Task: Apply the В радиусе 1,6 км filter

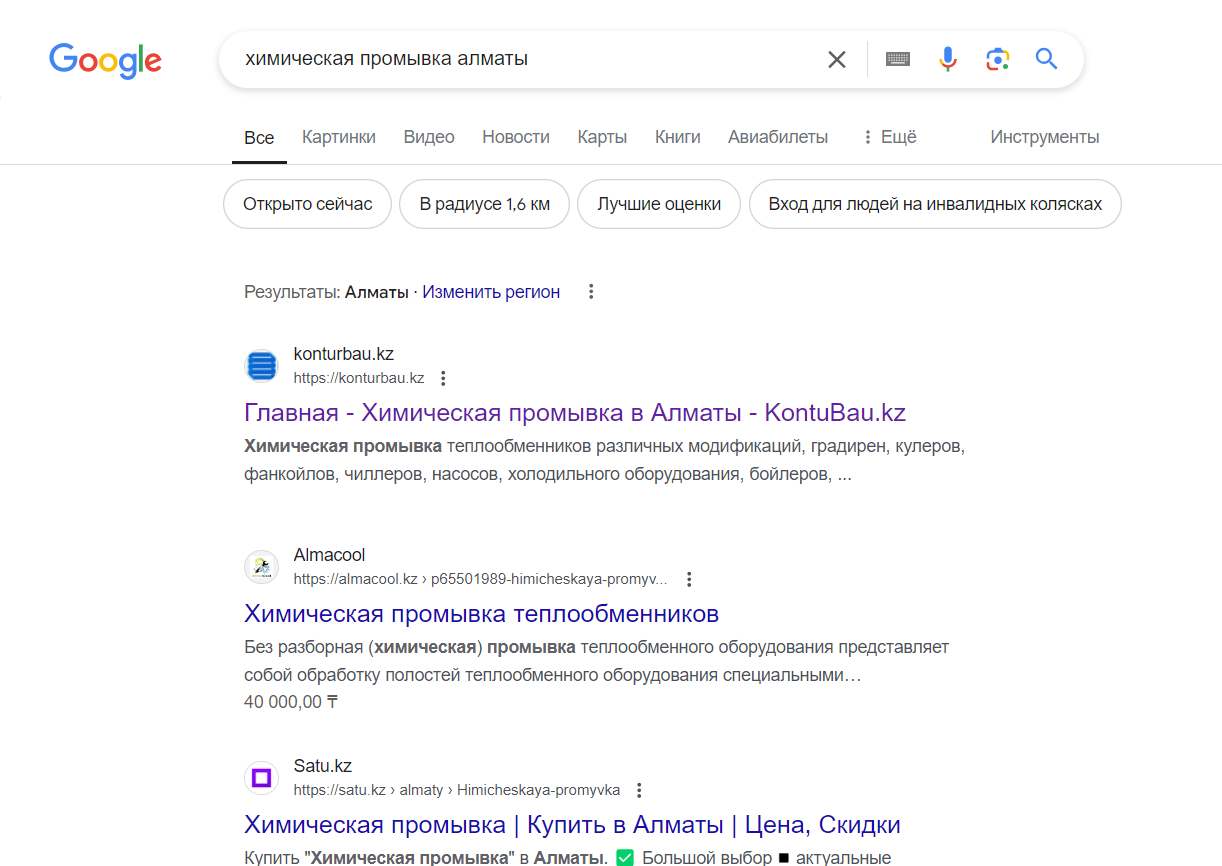Action: pos(485,205)
